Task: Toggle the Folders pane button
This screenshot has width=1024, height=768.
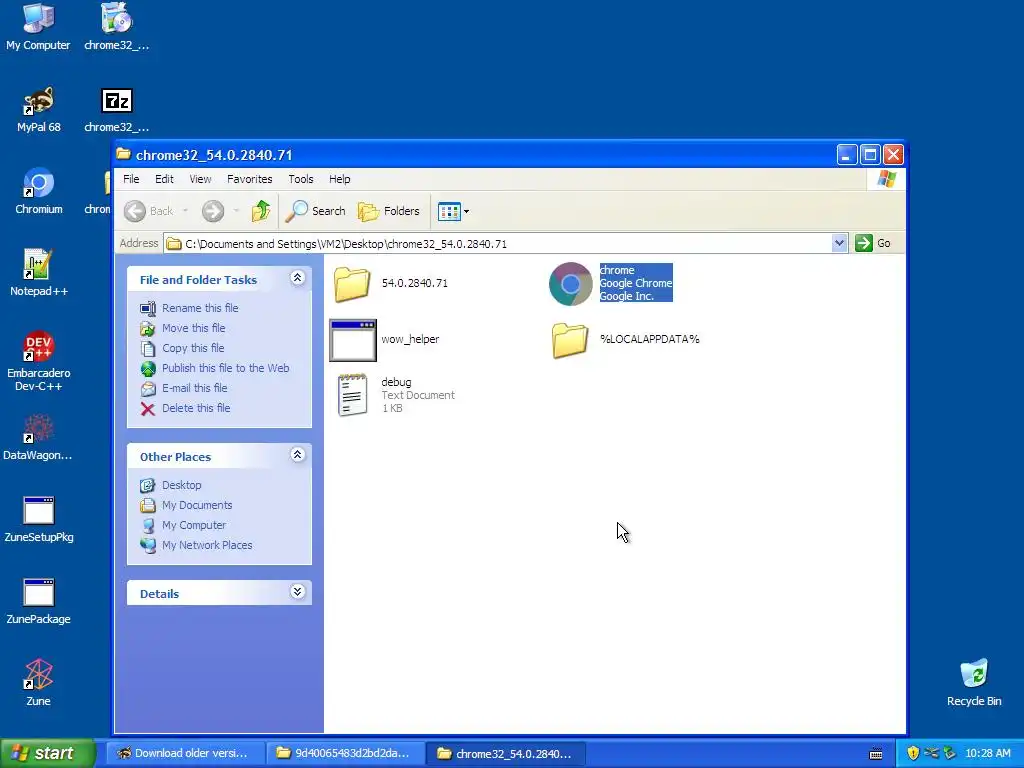Action: (389, 211)
